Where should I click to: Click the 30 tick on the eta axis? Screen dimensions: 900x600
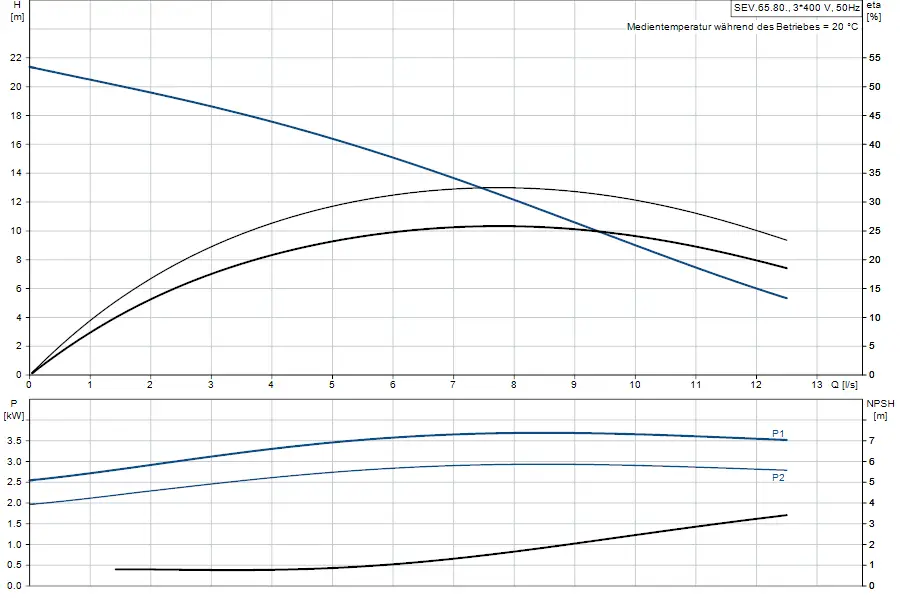click(875, 202)
